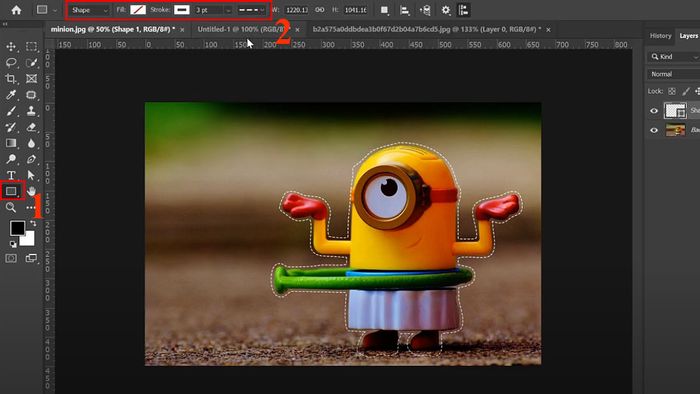Open the dashed stroke type dropdown
This screenshot has height=394, width=700.
[x=251, y=10]
